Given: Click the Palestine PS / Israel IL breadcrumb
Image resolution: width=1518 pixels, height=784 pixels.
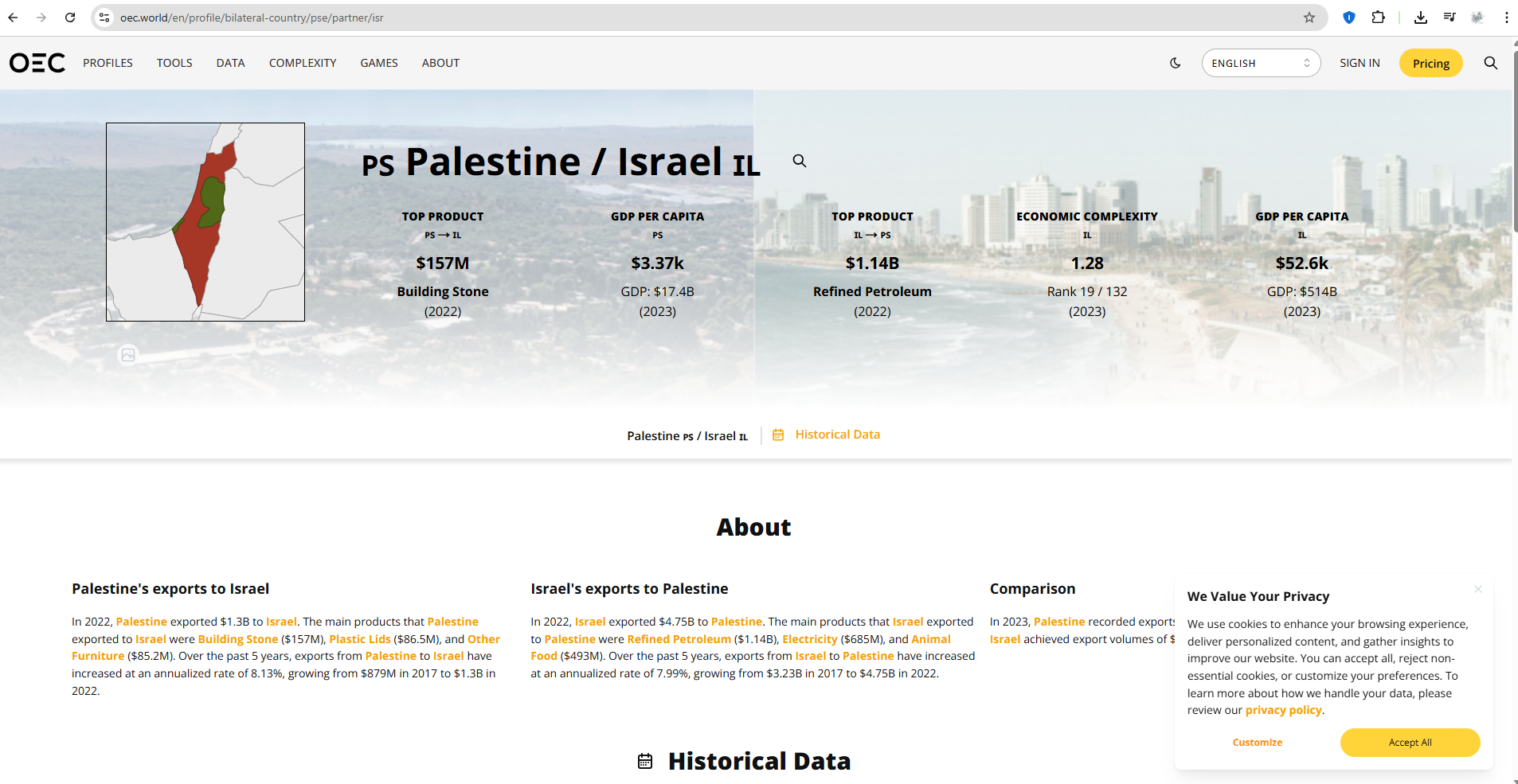Looking at the screenshot, I should 687,436.
